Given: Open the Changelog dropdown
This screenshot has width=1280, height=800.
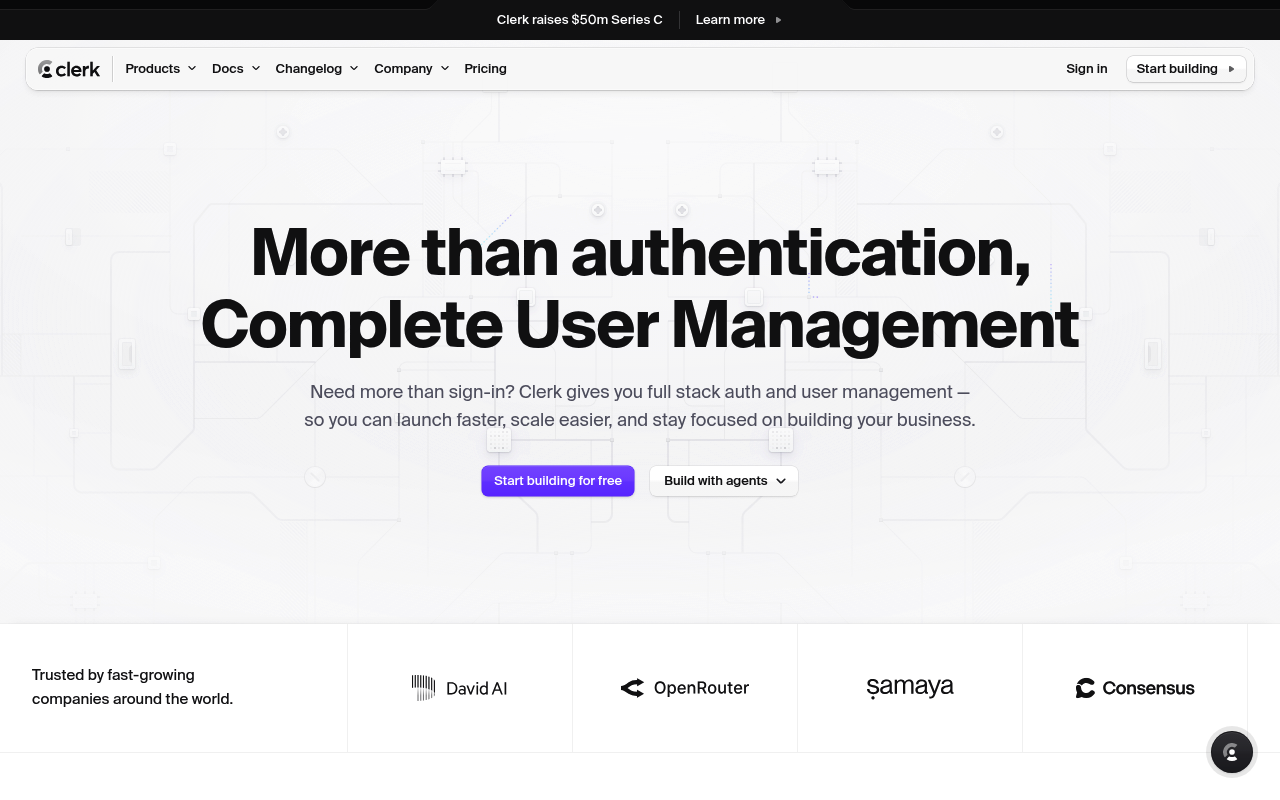Looking at the screenshot, I should pyautogui.click(x=316, y=69).
